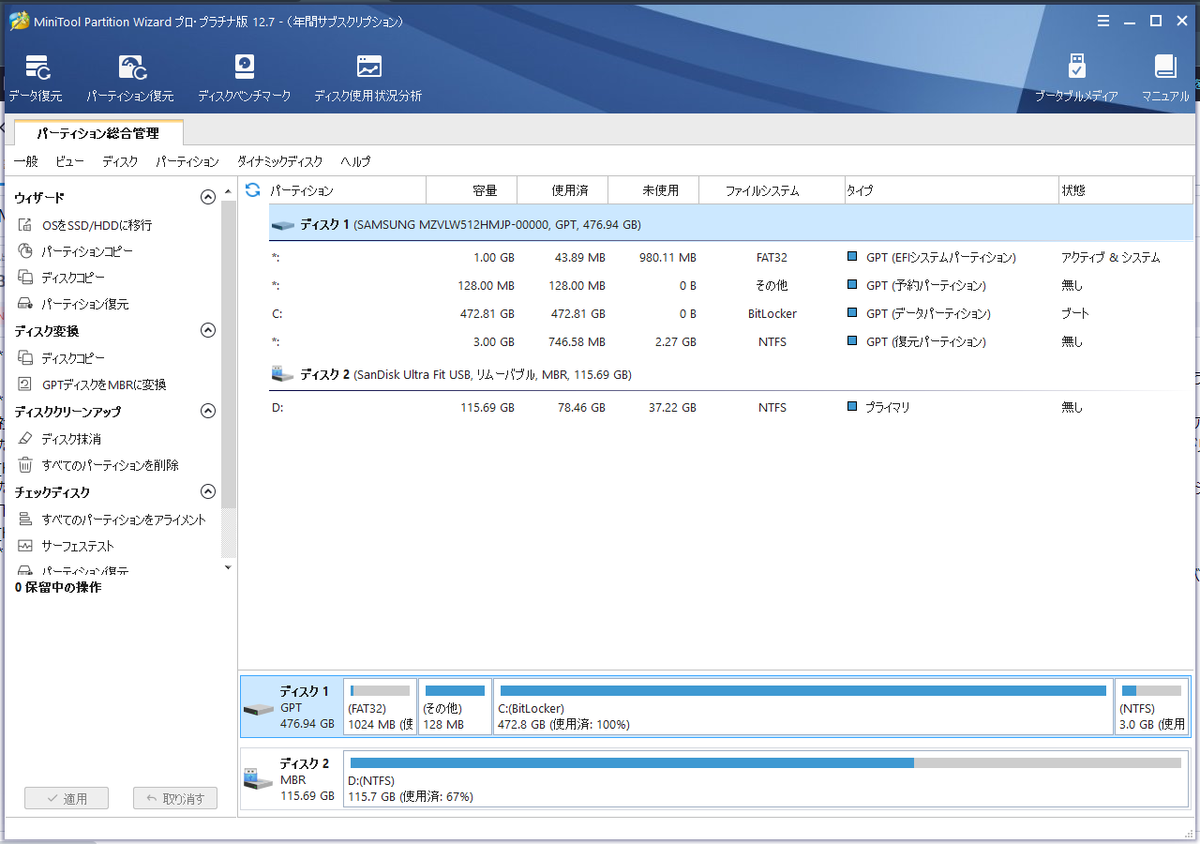Image resolution: width=1200 pixels, height=844 pixels.
Task: Open the マニュアル book icon
Action: click(x=1165, y=79)
